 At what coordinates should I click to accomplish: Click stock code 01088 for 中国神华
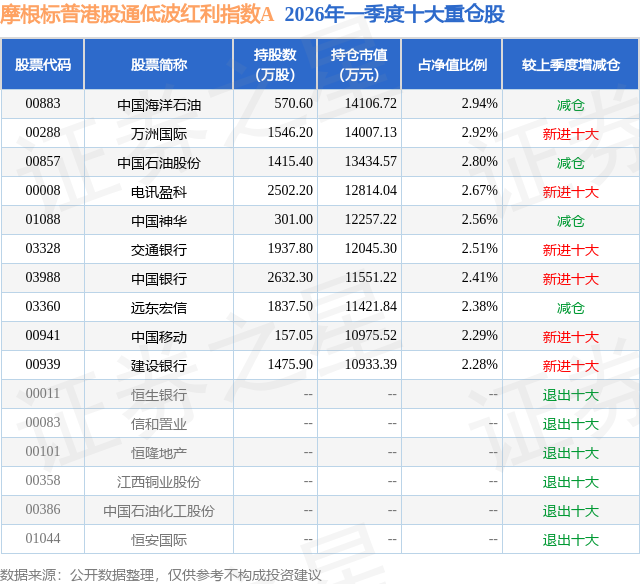pyautogui.click(x=43, y=220)
